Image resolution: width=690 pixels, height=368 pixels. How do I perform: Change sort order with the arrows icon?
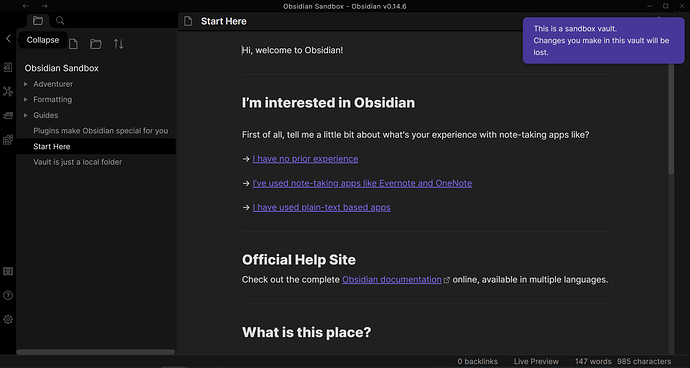[118, 44]
